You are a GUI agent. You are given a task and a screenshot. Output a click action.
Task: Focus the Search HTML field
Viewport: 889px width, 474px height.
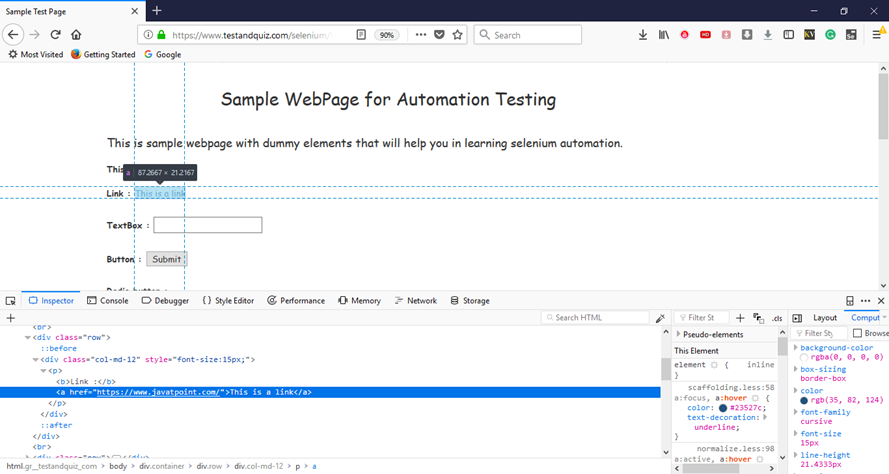[x=595, y=318]
